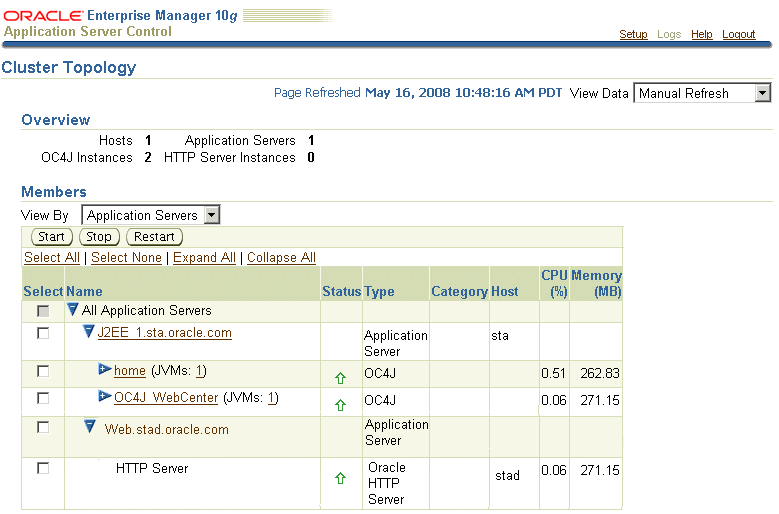Click the CPU (%) column header
This screenshot has height=514, width=779.
[x=554, y=283]
